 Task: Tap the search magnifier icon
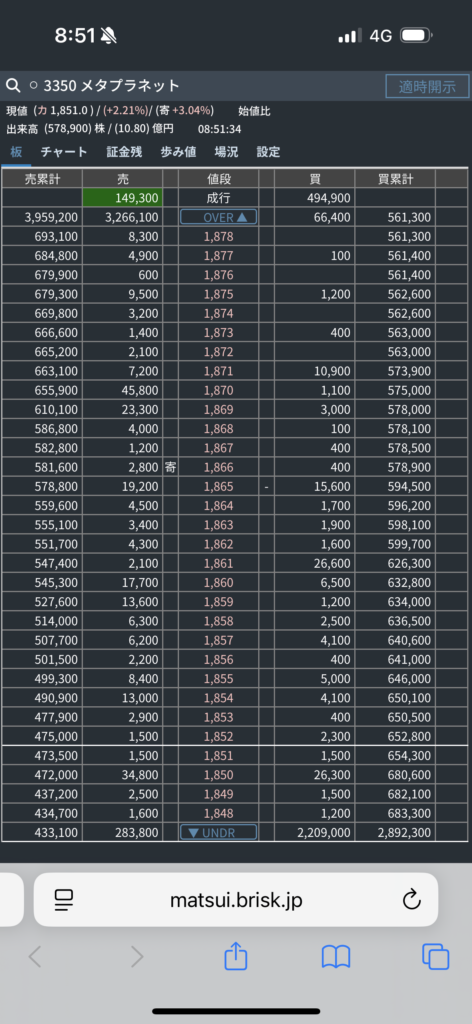(x=12, y=86)
